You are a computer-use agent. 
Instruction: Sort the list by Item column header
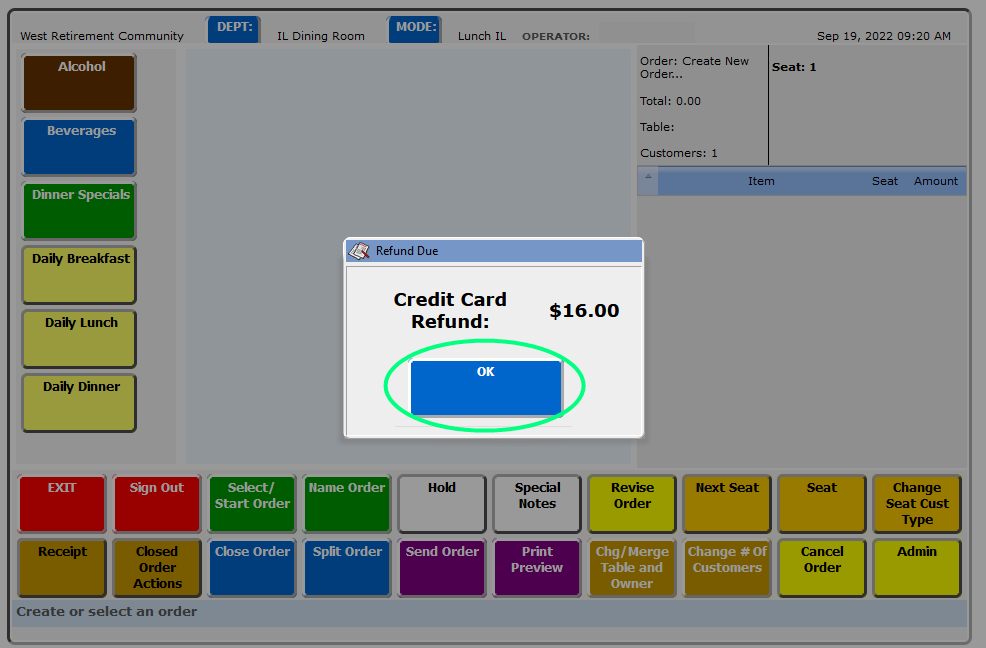(761, 181)
